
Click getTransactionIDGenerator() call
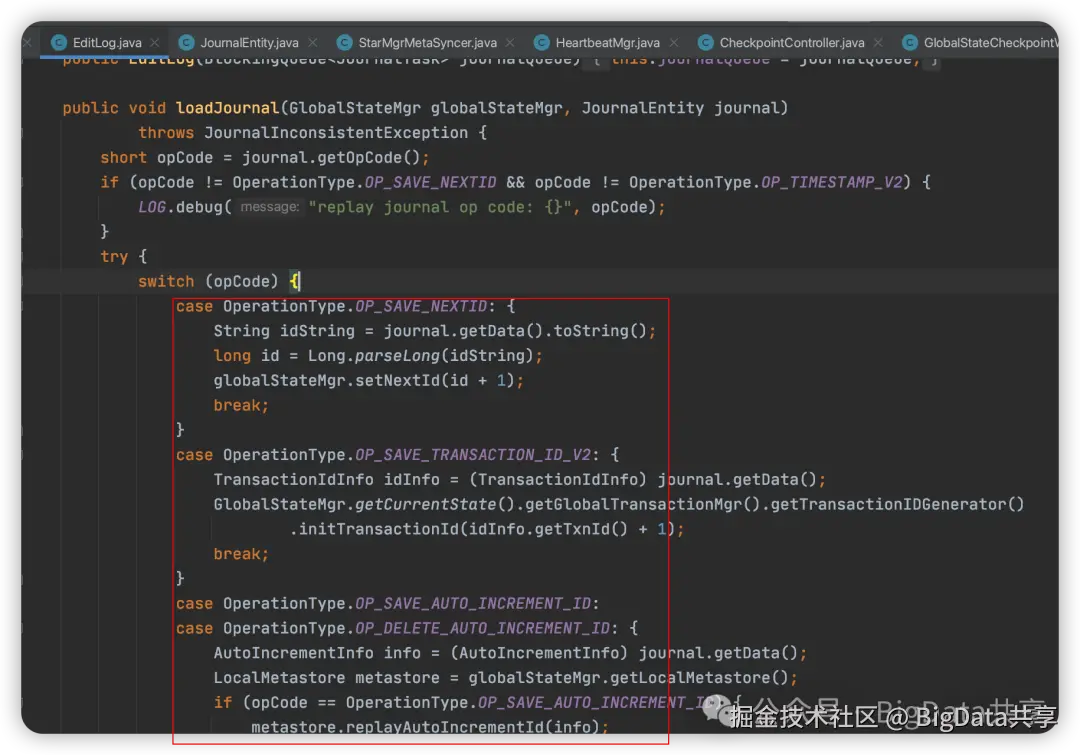point(897,505)
